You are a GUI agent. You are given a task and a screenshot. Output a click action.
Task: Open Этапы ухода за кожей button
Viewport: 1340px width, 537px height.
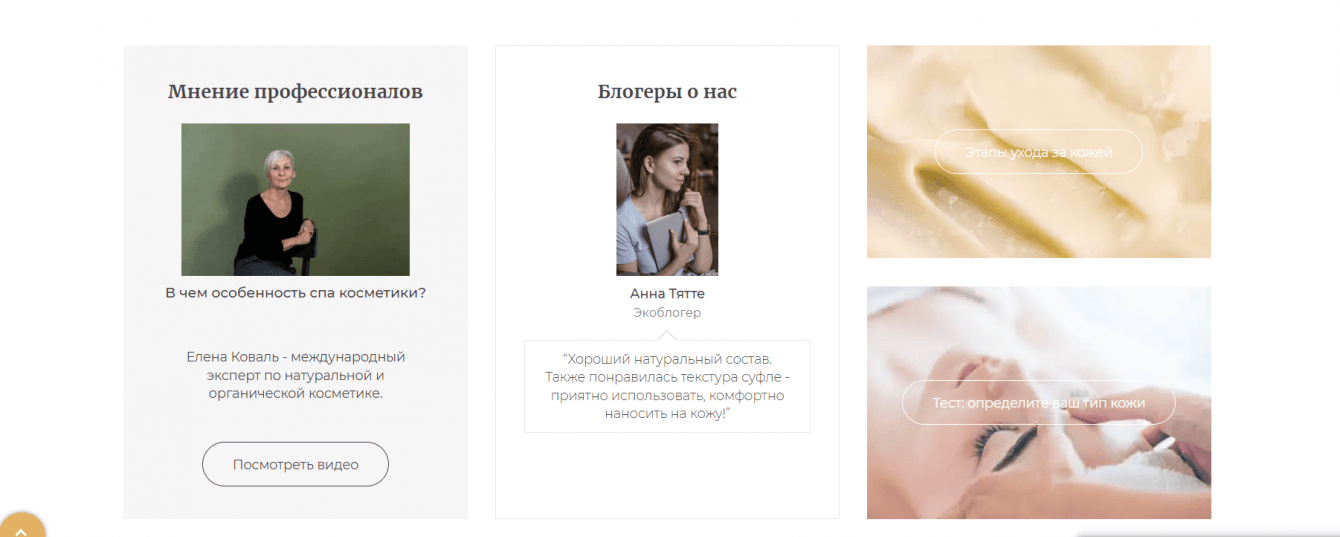coord(1038,152)
